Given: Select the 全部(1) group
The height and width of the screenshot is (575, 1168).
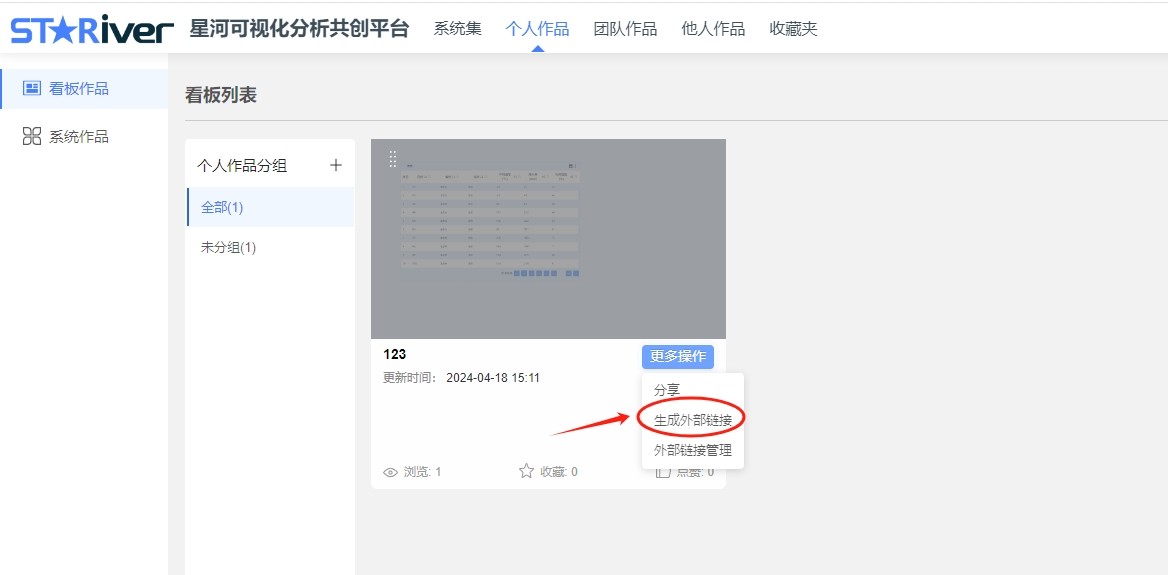Looking at the screenshot, I should coord(222,207).
